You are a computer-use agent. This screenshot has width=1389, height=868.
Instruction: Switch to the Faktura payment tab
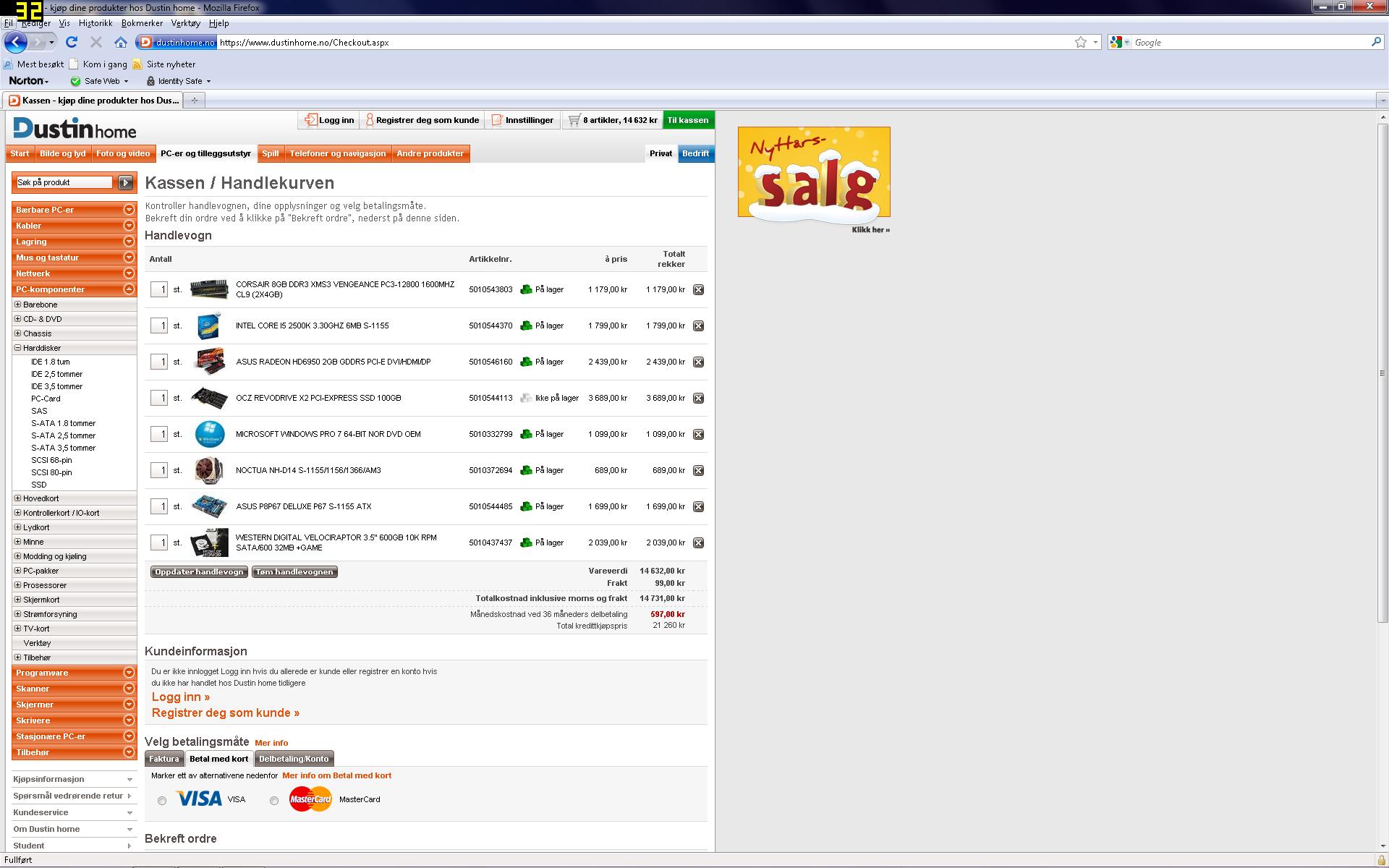(x=164, y=759)
